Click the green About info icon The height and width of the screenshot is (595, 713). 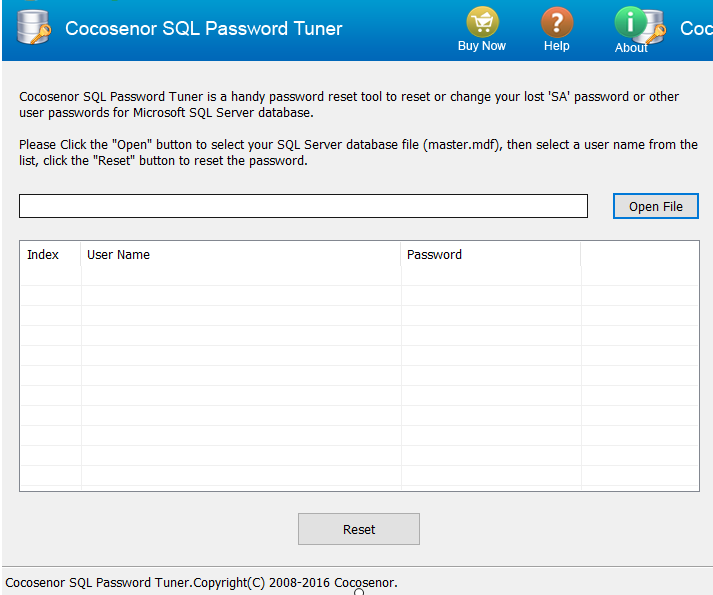631,22
